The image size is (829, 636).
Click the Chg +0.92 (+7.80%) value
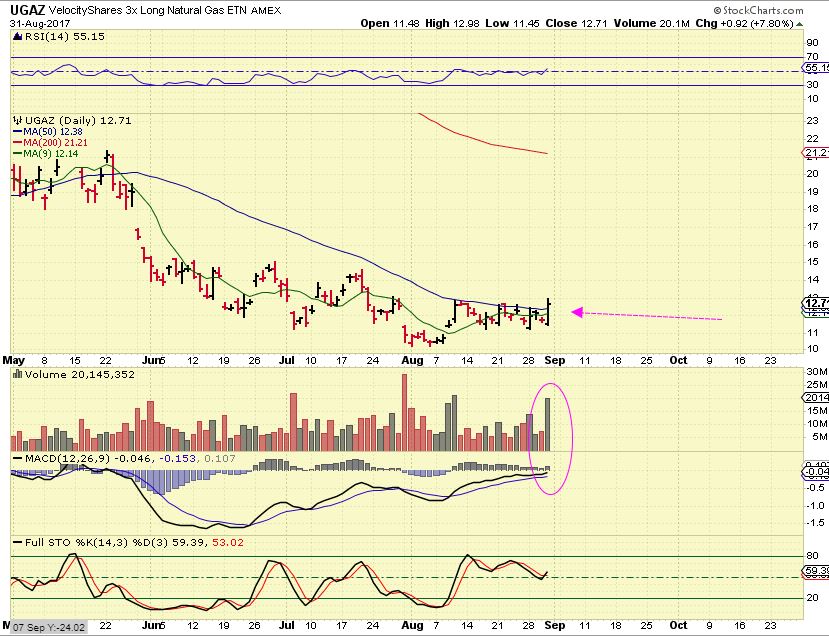point(744,23)
